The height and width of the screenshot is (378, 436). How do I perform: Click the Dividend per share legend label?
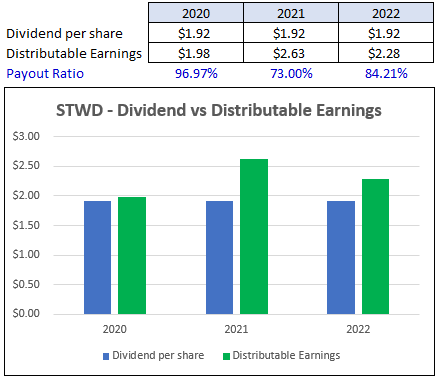point(158,356)
